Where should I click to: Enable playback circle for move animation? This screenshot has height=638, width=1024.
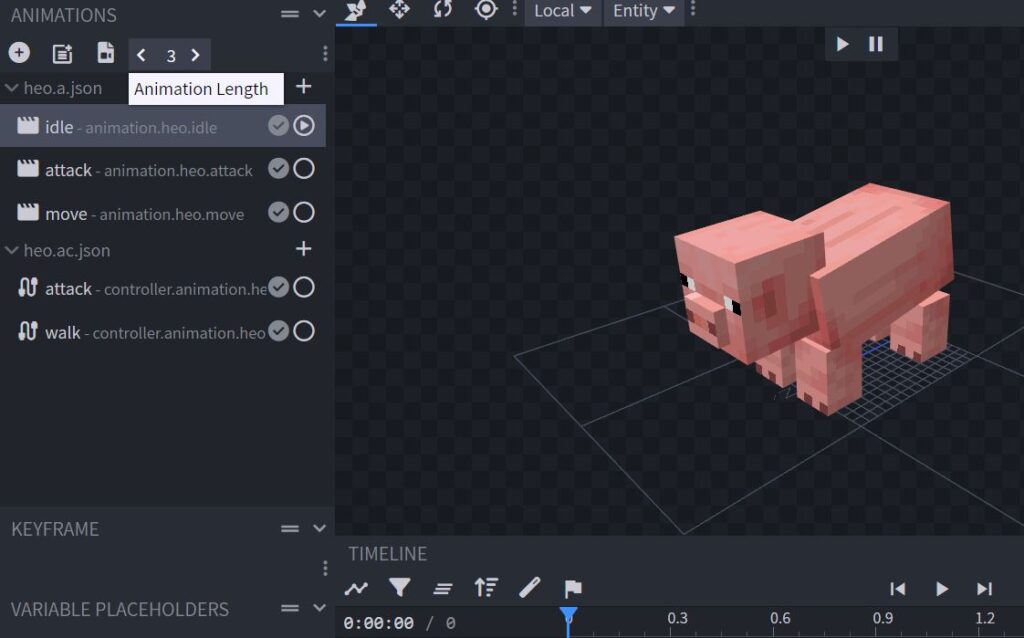click(304, 212)
